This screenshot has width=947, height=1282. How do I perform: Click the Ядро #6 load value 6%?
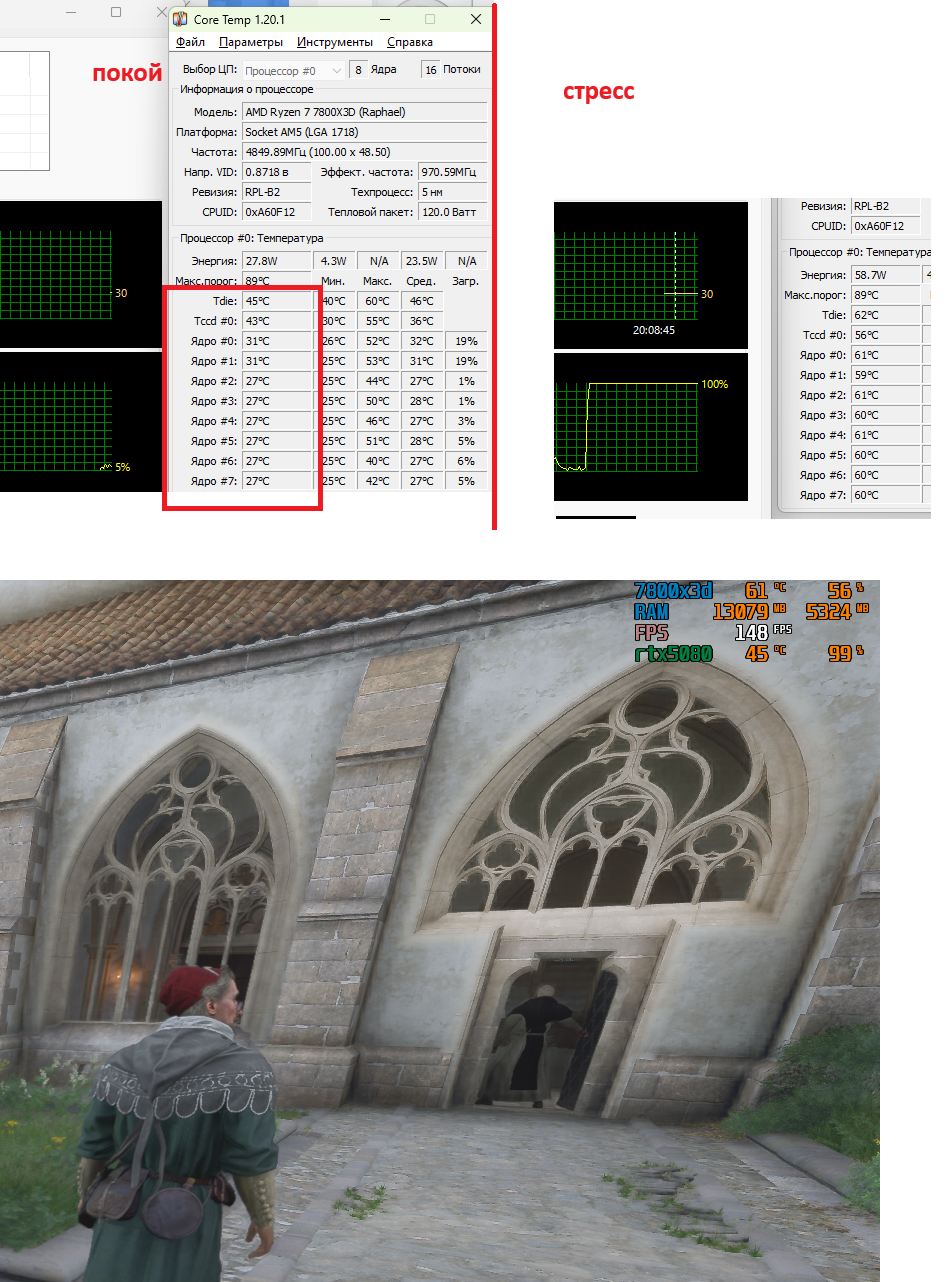465,461
